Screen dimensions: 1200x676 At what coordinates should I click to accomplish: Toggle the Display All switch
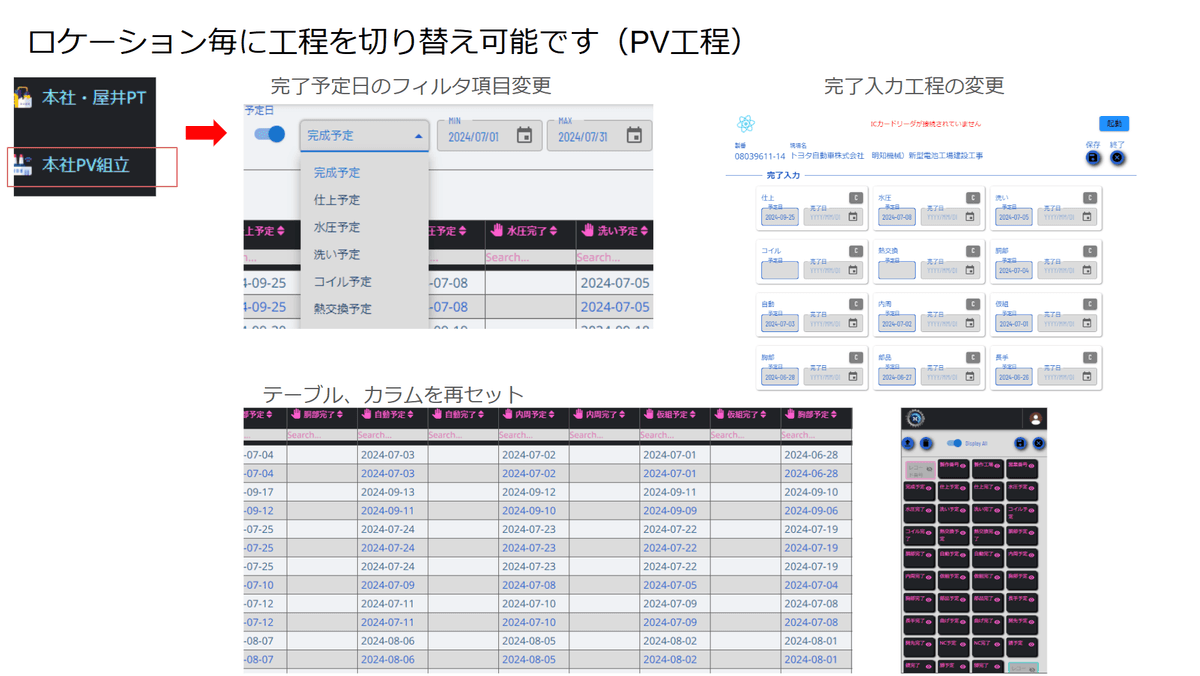[x=954, y=443]
